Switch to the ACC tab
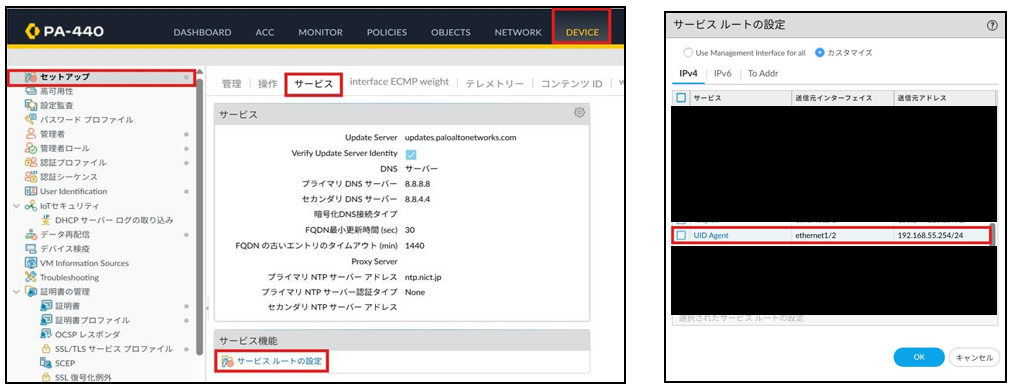Image resolution: width=1015 pixels, height=385 pixels. pyautogui.click(x=265, y=32)
